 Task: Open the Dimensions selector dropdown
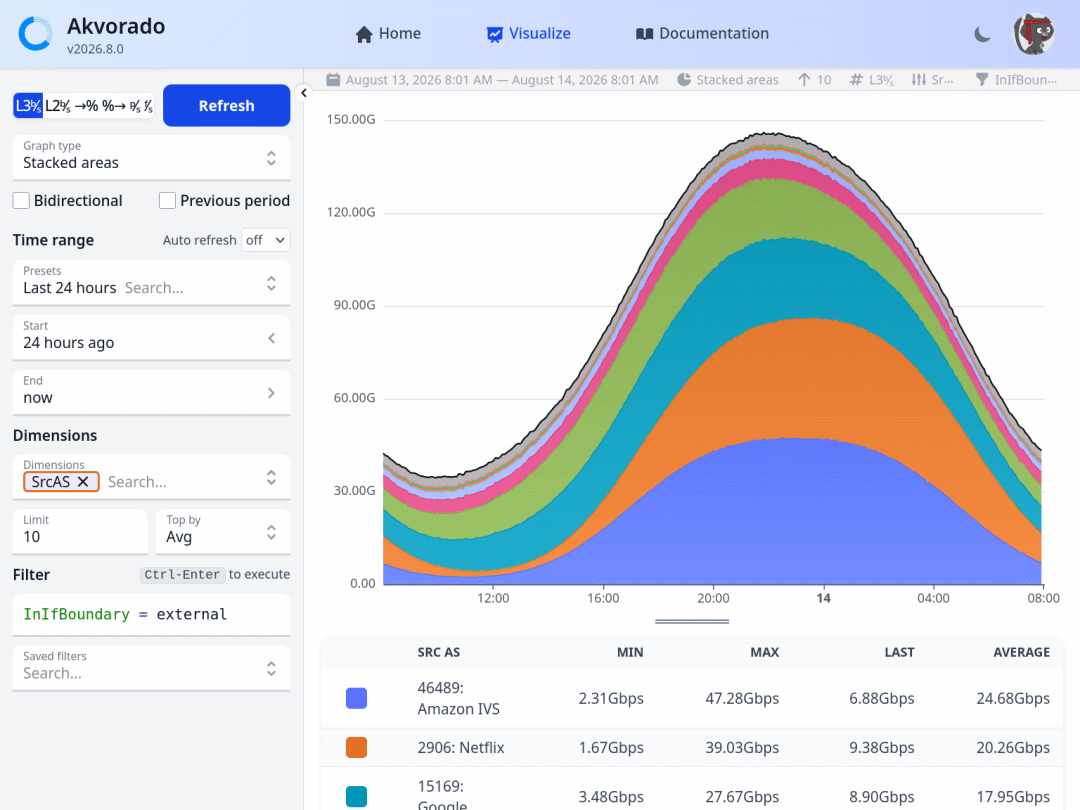click(152, 477)
